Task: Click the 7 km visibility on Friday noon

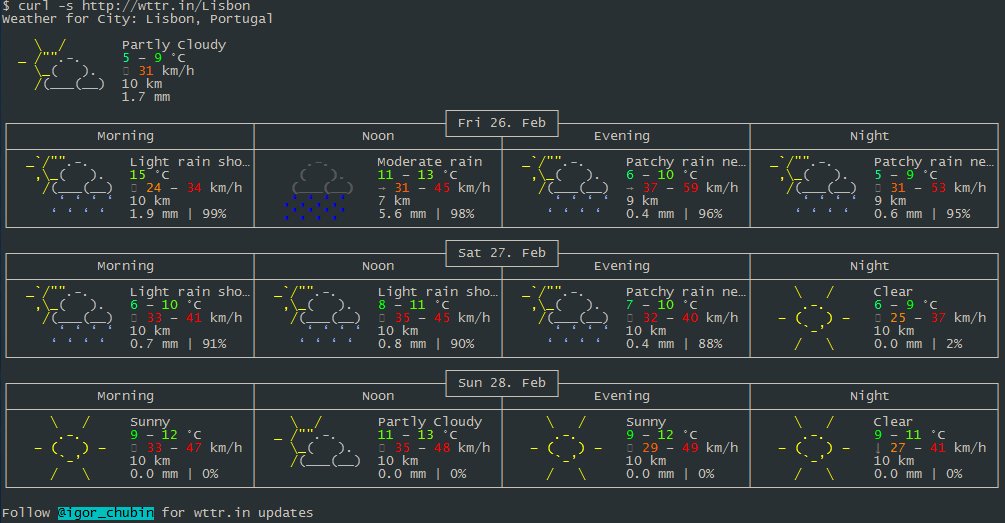Action: tap(394, 201)
